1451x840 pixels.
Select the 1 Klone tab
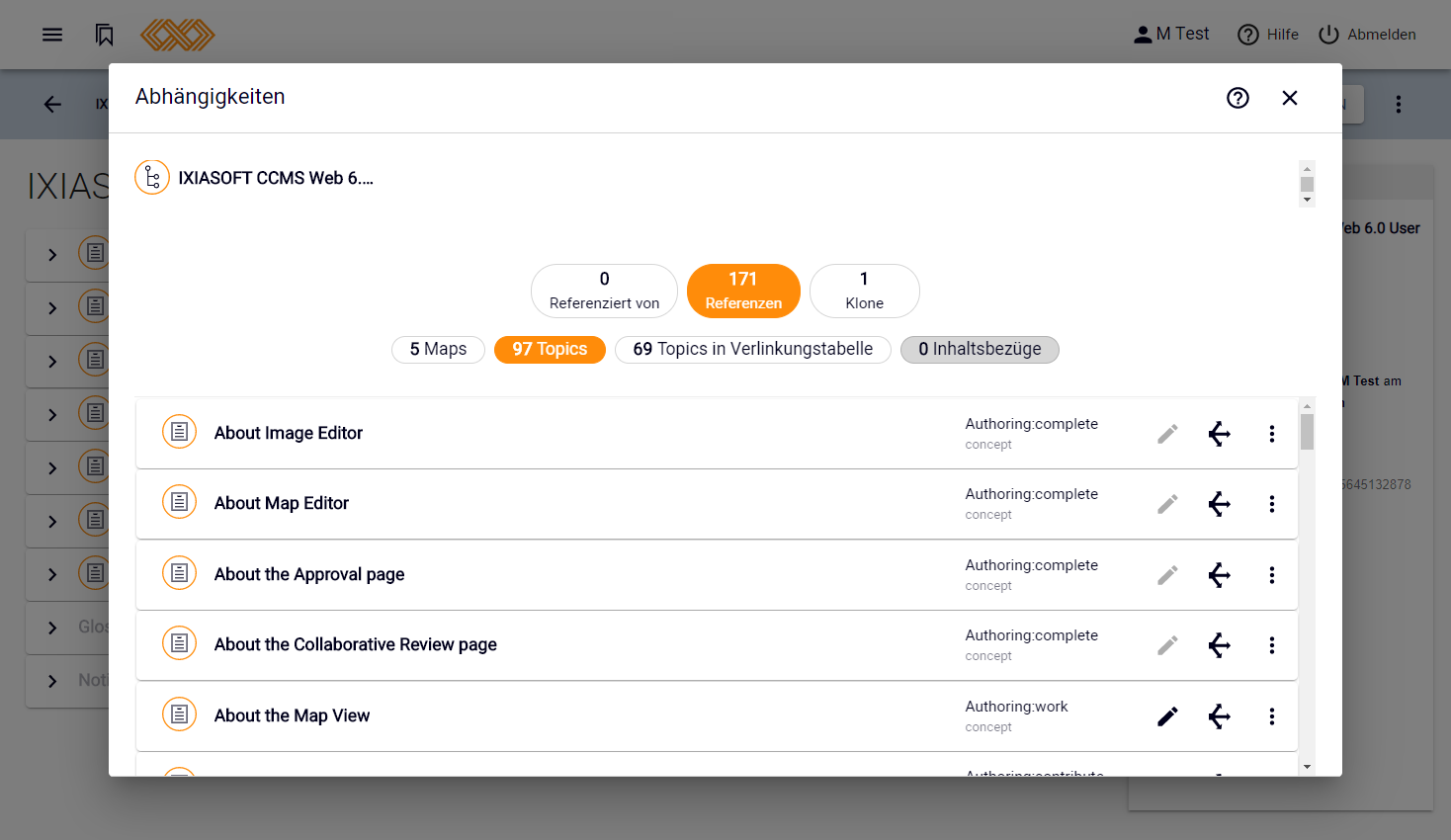(865, 291)
